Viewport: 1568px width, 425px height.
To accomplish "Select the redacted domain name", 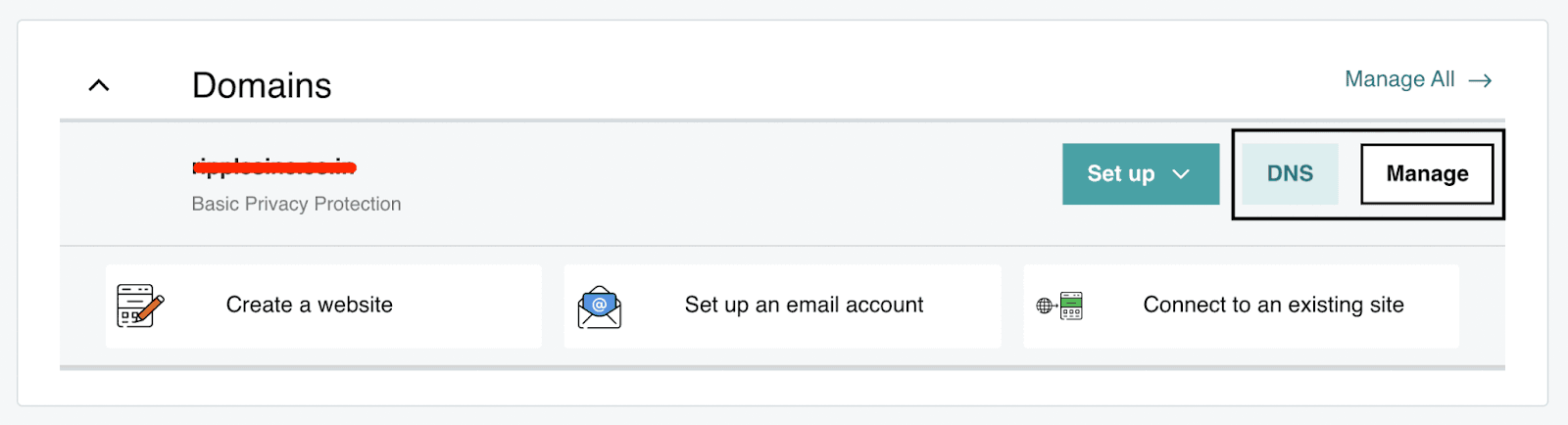I will (x=274, y=167).
